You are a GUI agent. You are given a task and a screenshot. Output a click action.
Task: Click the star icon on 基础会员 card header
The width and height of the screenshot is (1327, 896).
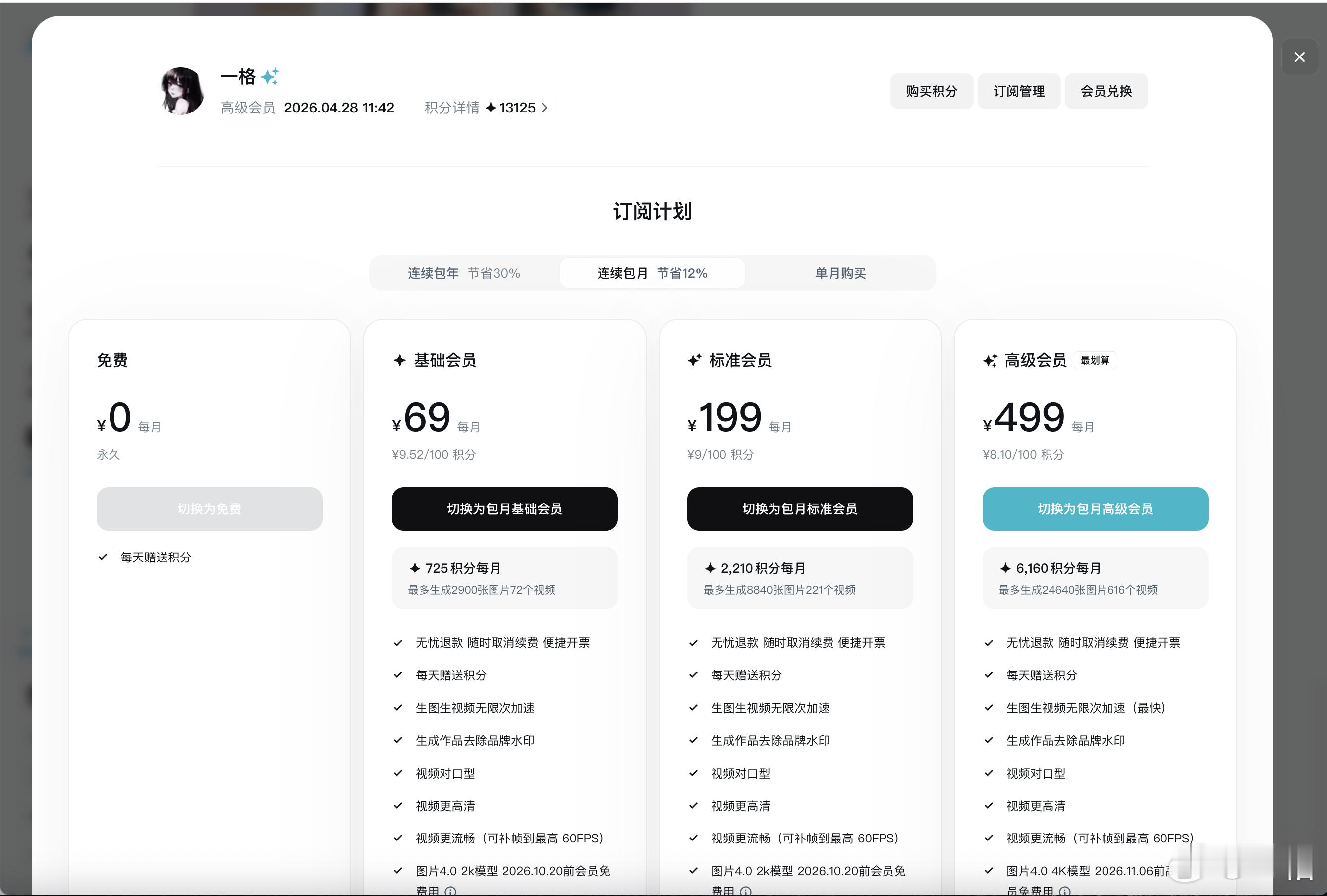[400, 360]
